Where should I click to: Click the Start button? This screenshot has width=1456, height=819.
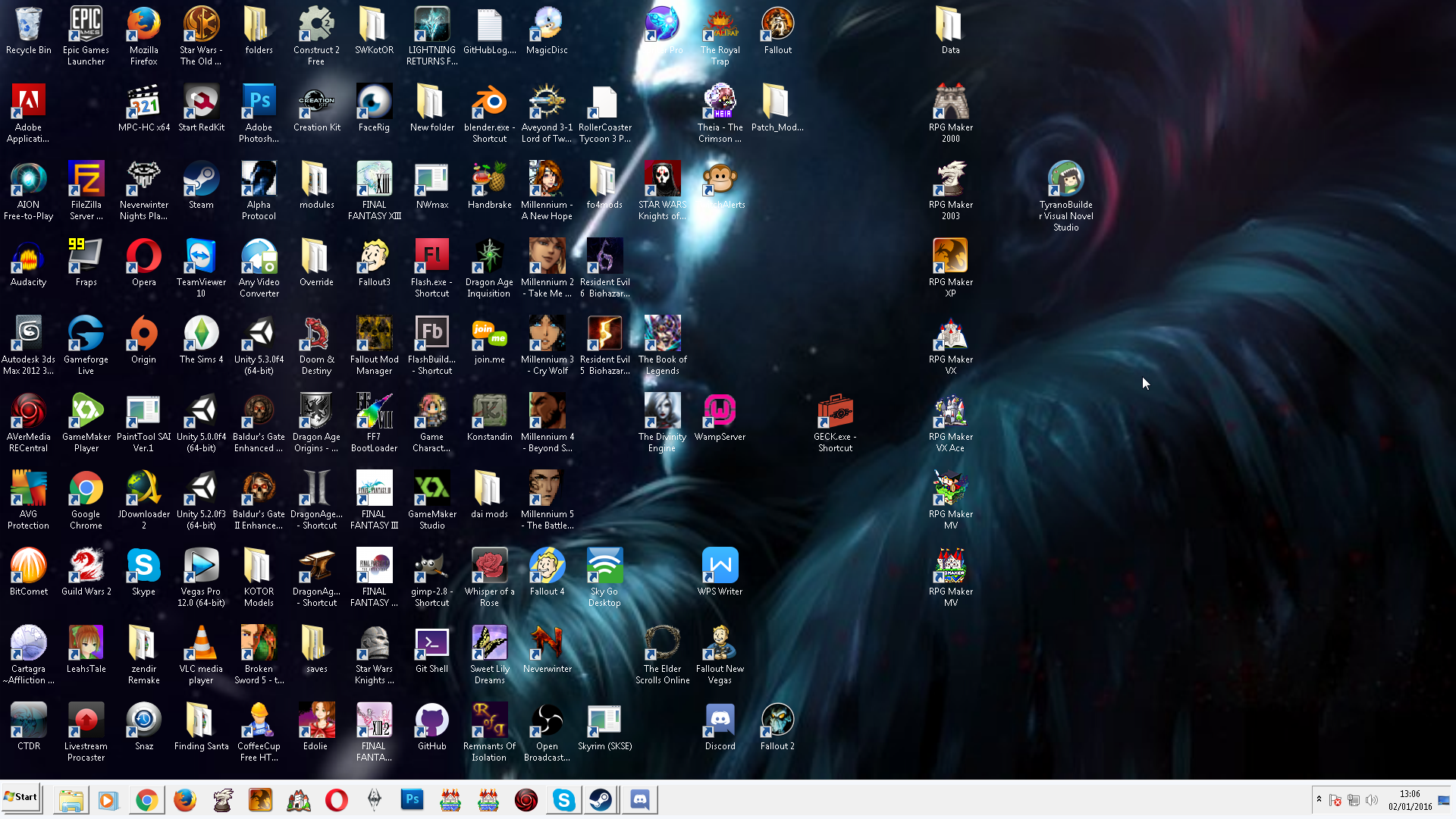(x=21, y=797)
